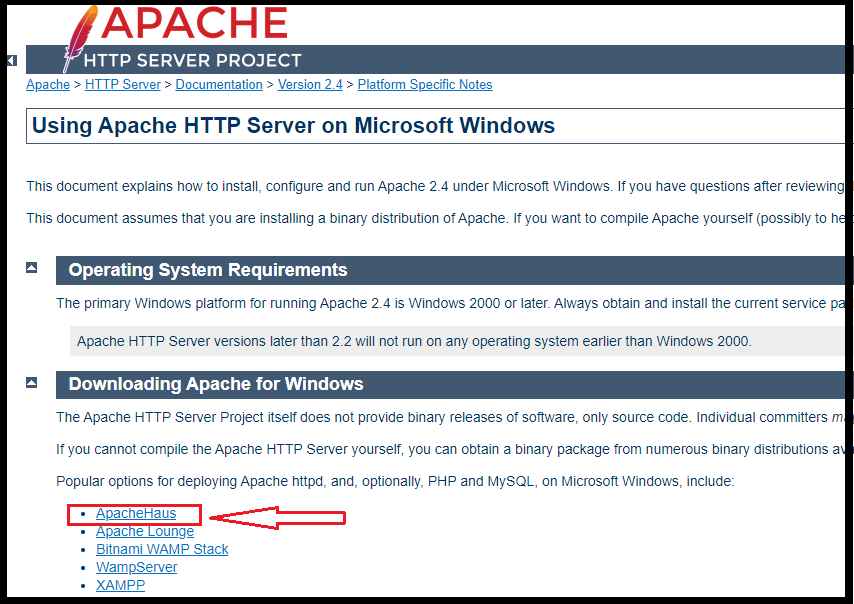Go to the HTTP Server breadcrumb

123,84
